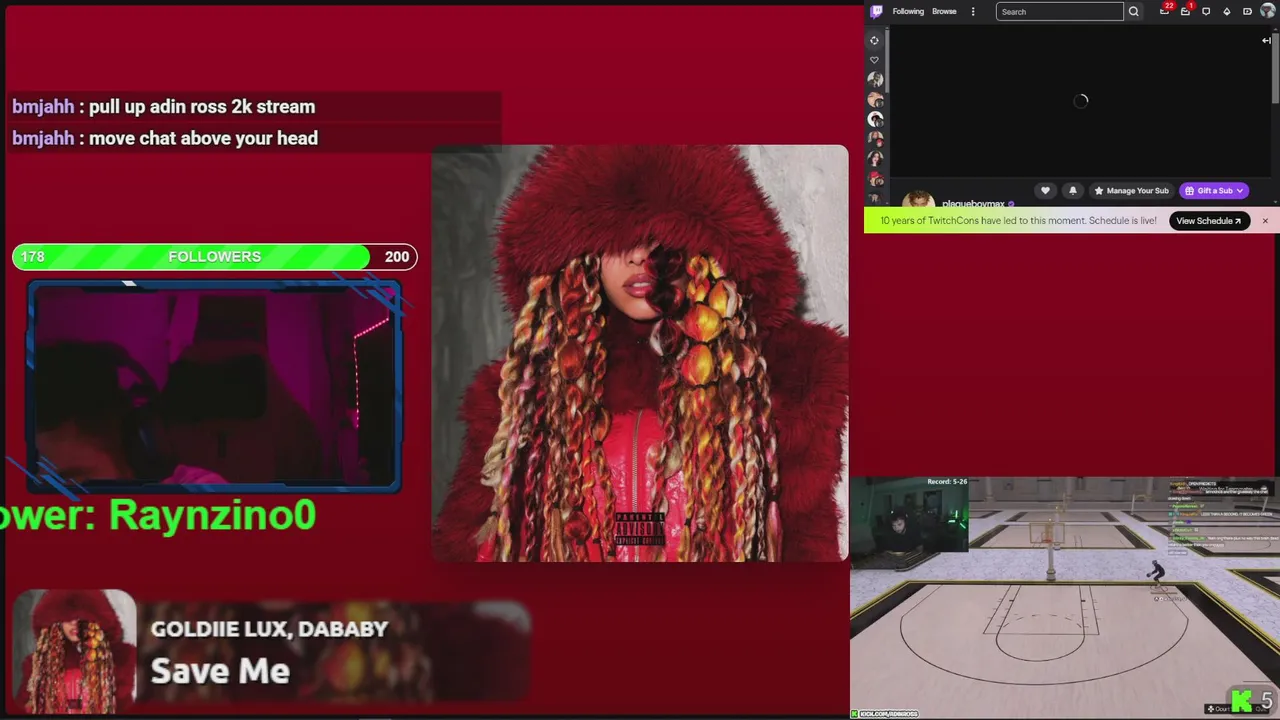Open notifications with the 22 badge

pyautogui.click(x=1165, y=10)
